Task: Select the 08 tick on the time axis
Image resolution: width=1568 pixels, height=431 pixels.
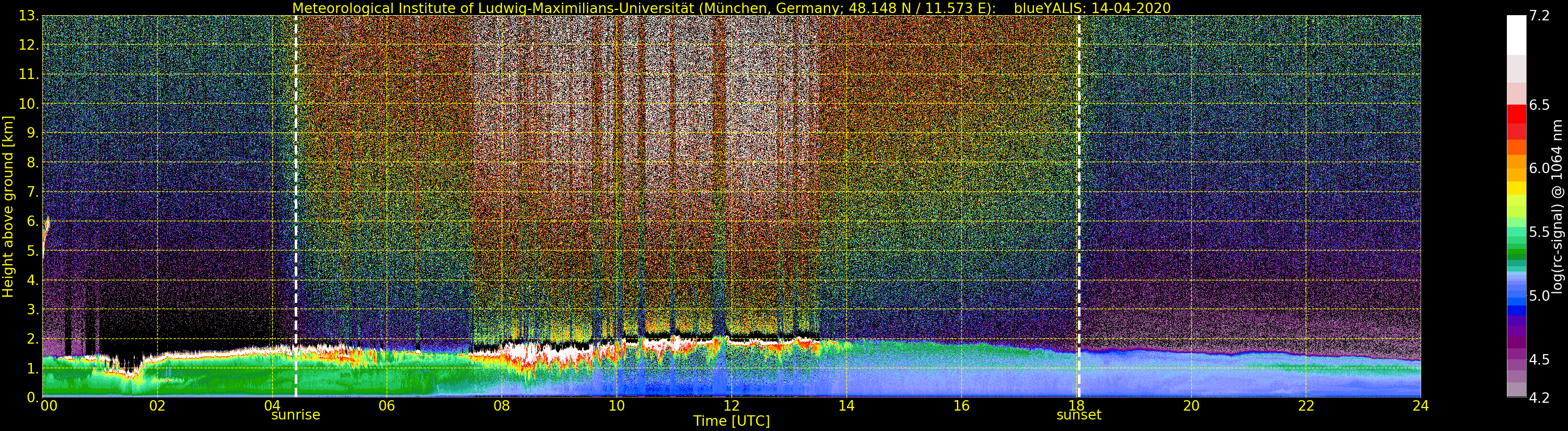Action: coord(501,406)
